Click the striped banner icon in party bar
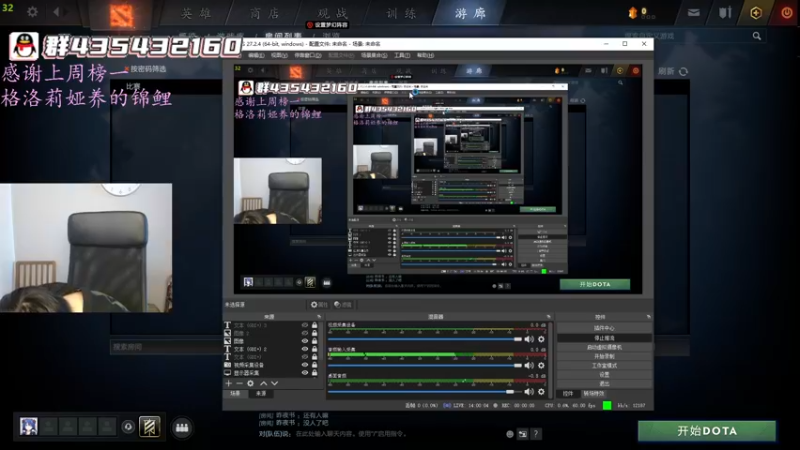The image size is (800, 450). click(149, 427)
